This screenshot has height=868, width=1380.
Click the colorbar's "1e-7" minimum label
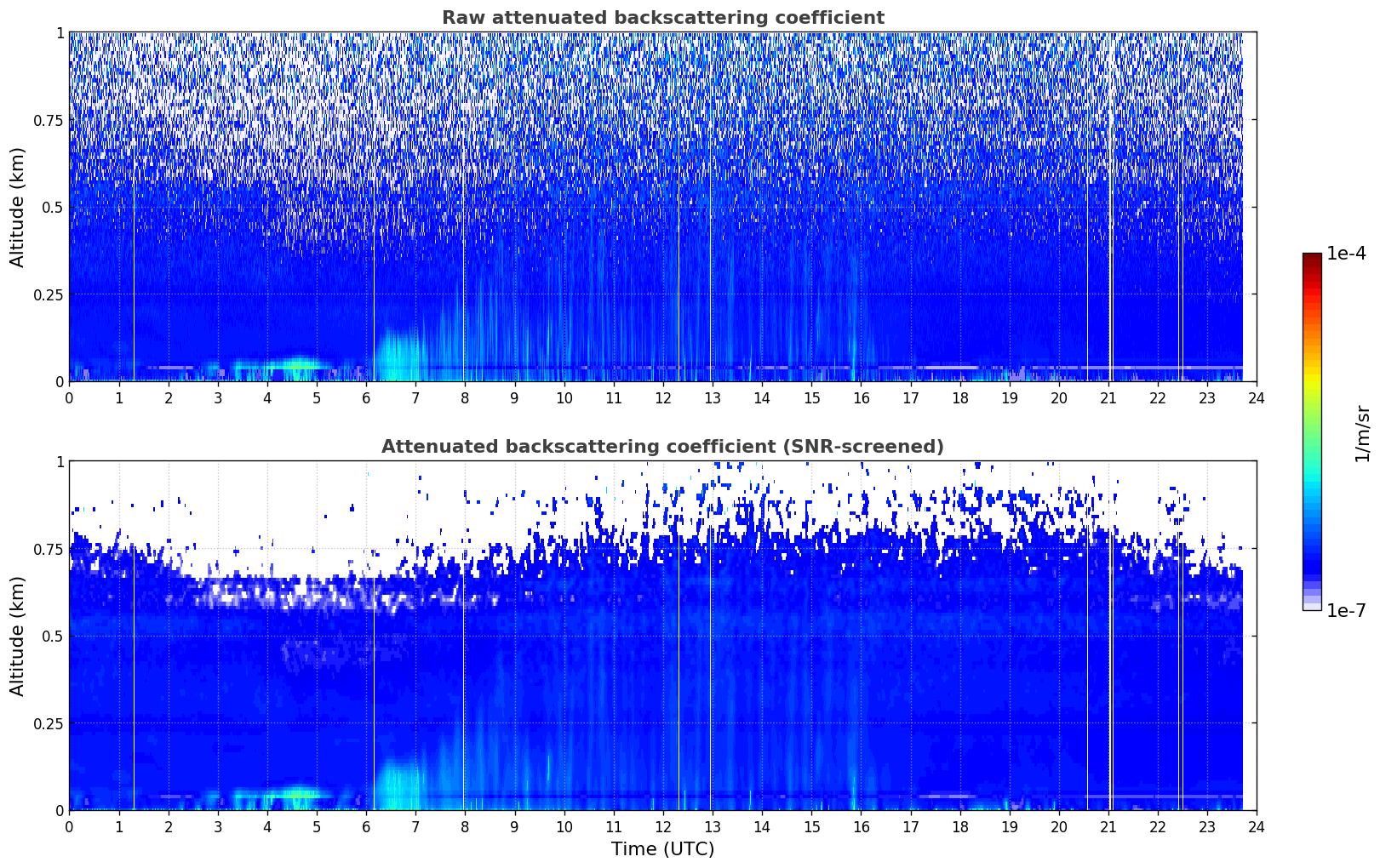(1345, 610)
